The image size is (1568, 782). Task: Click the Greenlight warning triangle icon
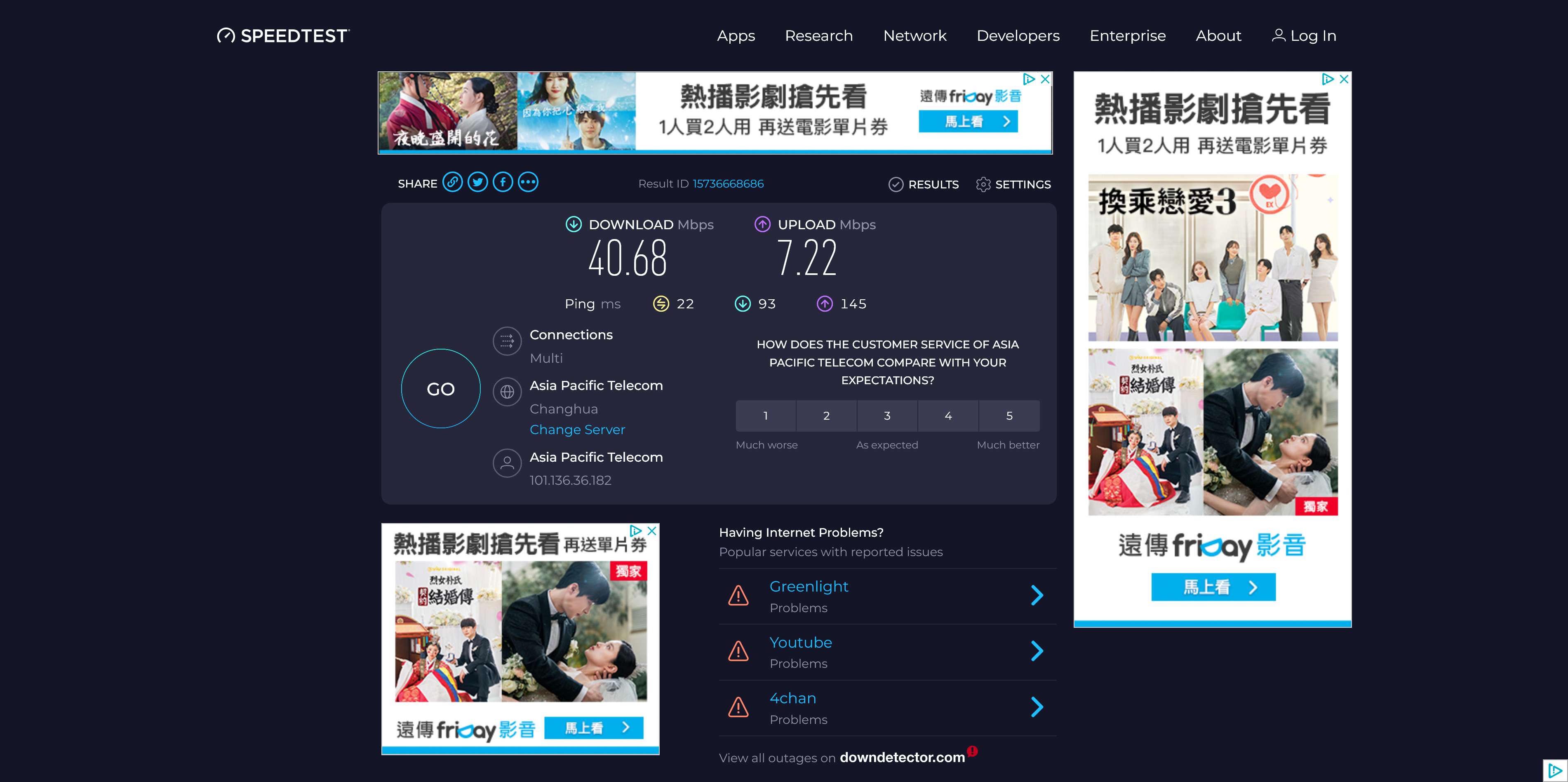click(738, 596)
